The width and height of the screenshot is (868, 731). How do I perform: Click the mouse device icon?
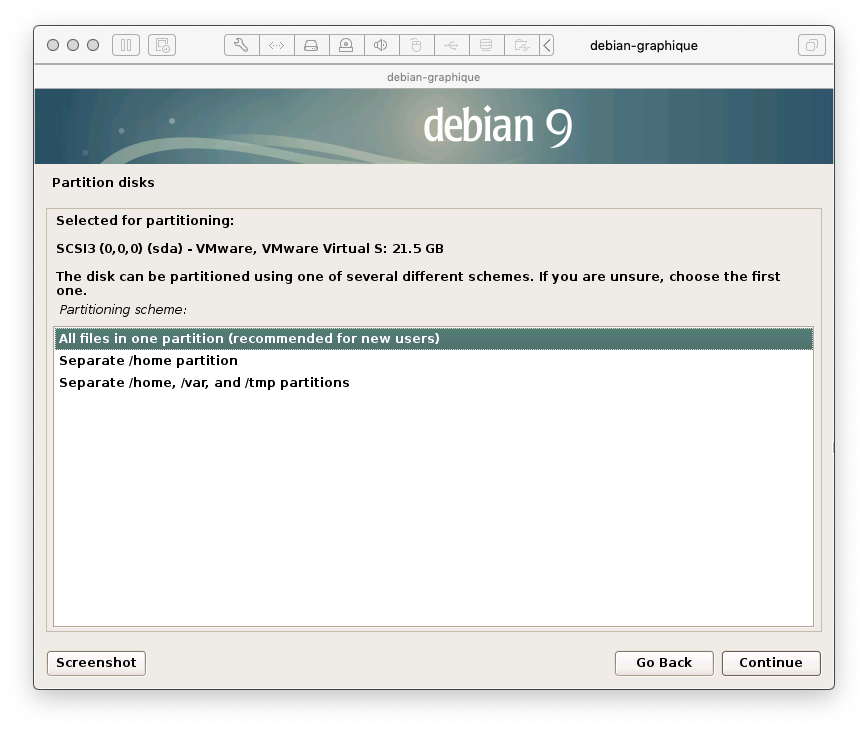tap(416, 45)
